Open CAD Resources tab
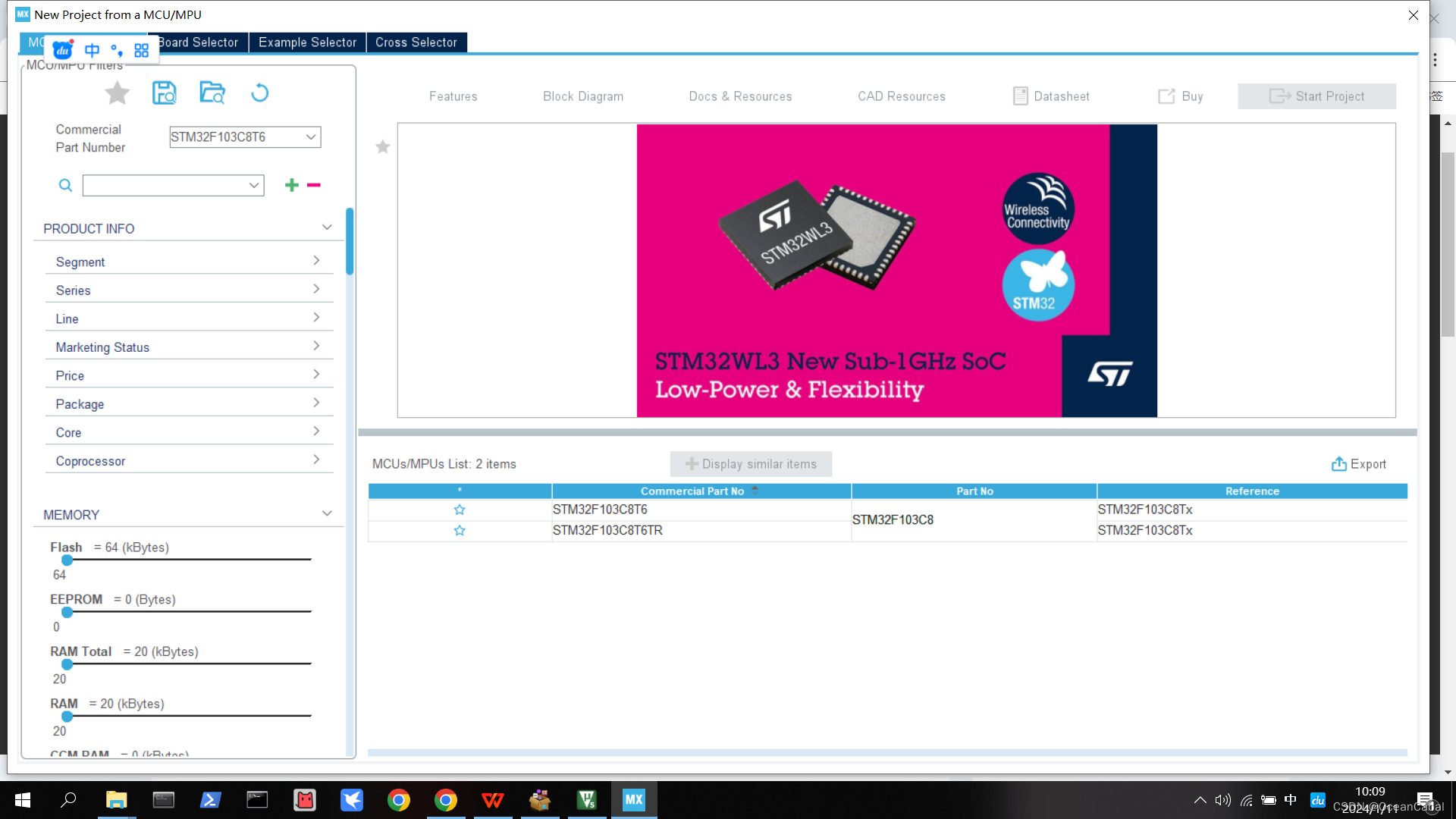1456x819 pixels. point(902,96)
